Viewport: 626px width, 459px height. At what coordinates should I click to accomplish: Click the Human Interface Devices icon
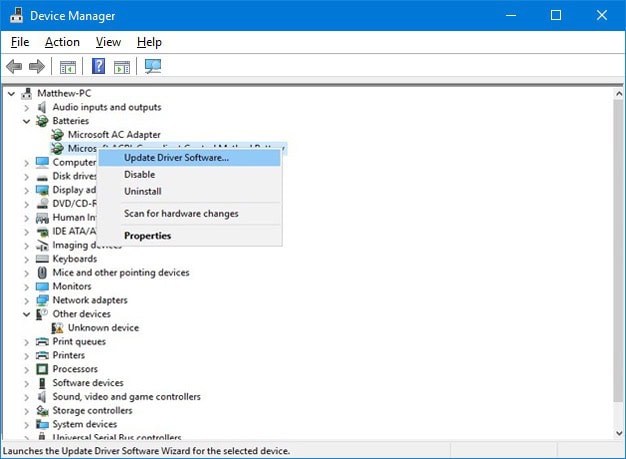[42, 218]
